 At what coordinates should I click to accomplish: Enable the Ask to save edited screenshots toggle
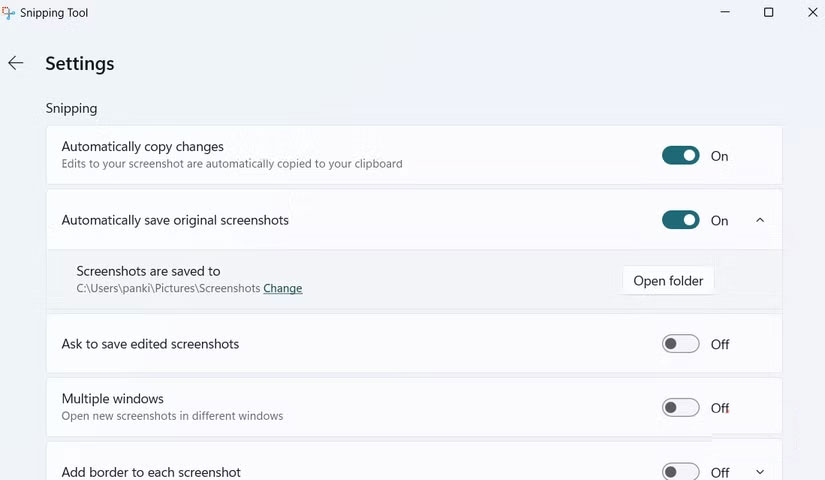(x=680, y=344)
